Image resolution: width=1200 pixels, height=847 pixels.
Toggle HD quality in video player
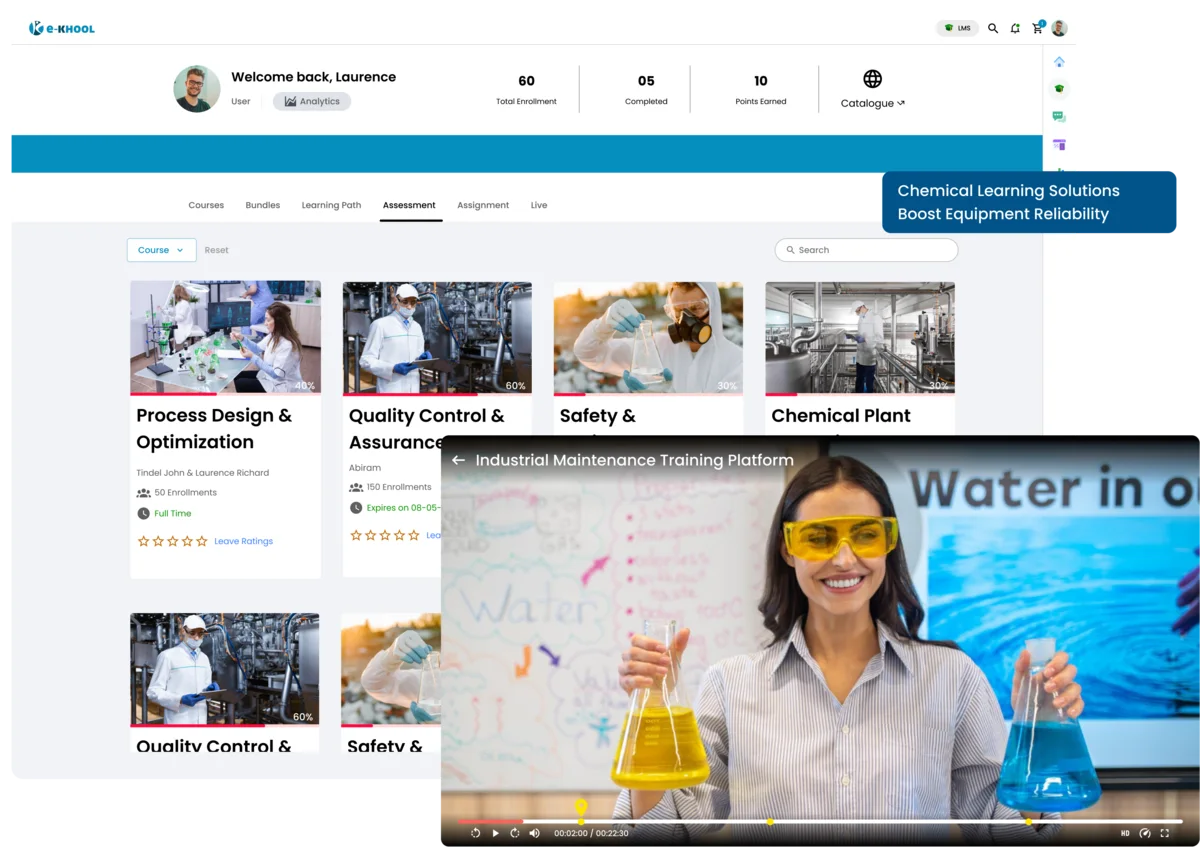click(1125, 833)
